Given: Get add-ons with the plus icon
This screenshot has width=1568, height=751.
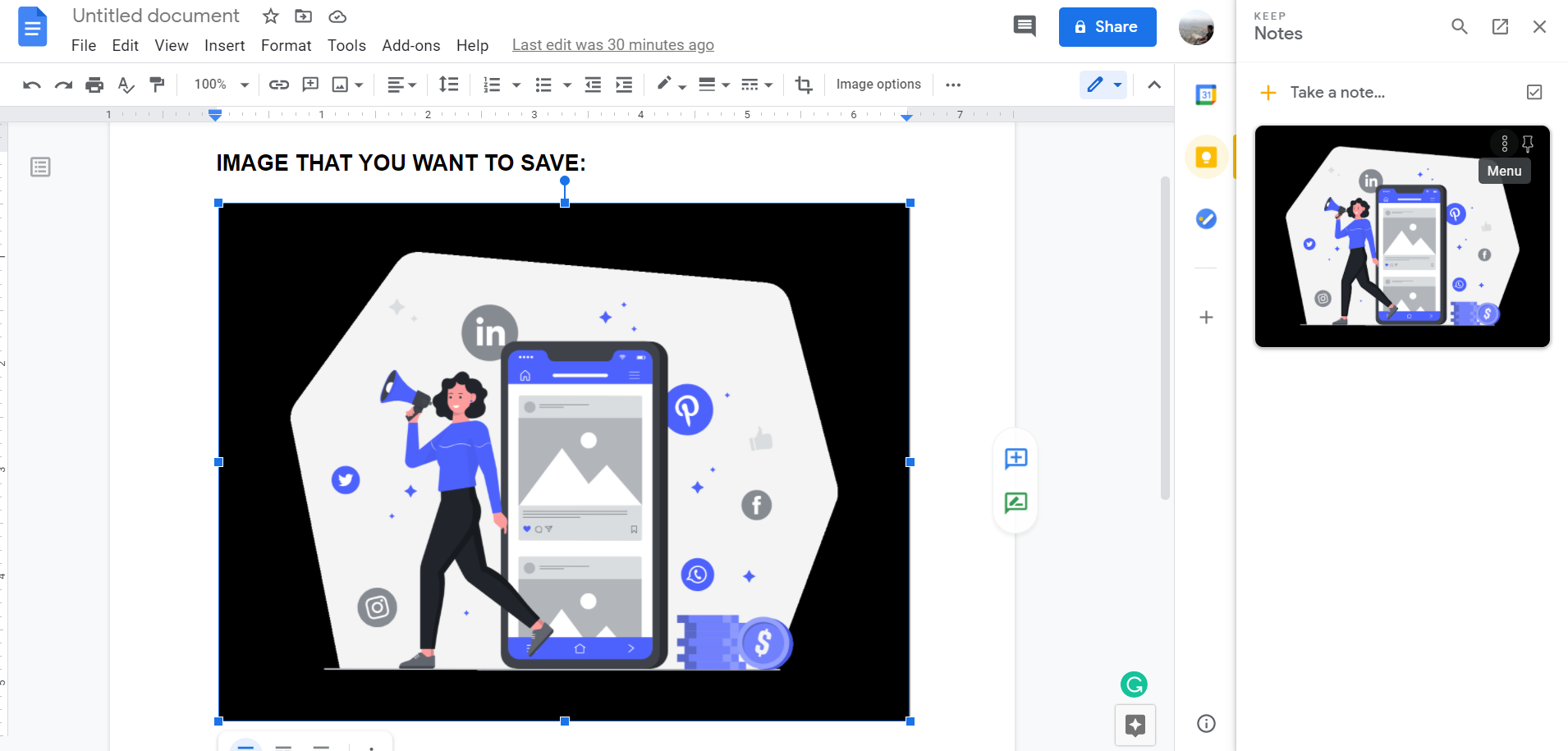Looking at the screenshot, I should [1206, 318].
